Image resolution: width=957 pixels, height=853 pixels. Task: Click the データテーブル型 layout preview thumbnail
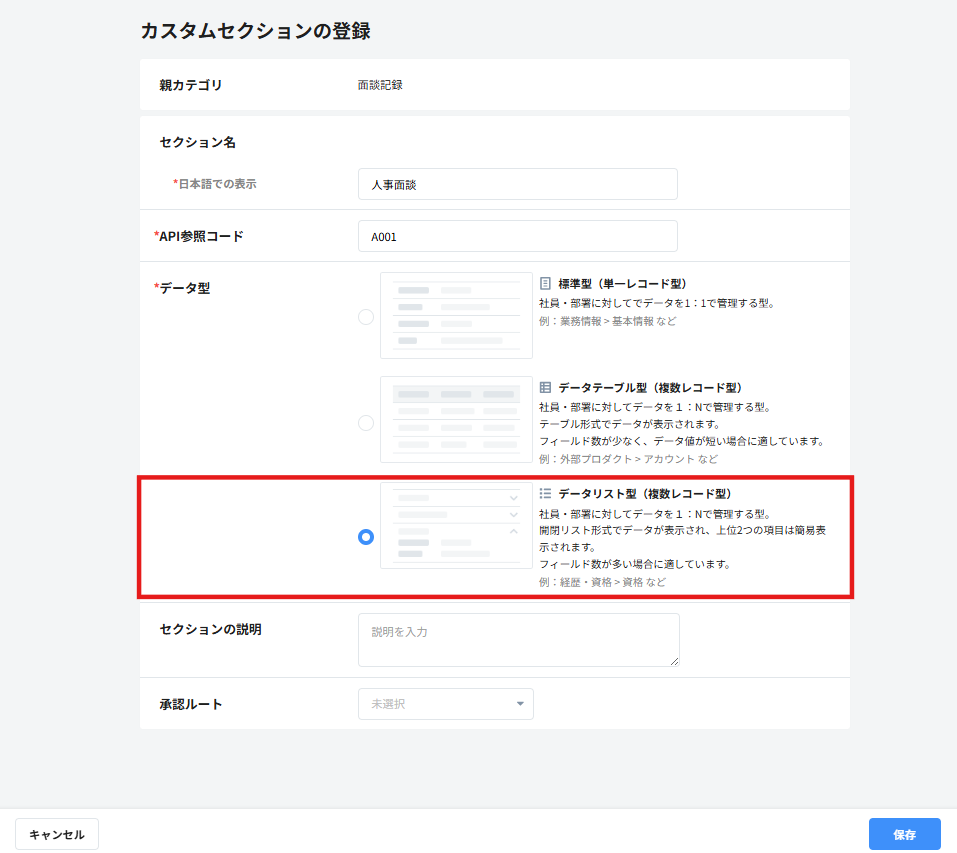(456, 419)
